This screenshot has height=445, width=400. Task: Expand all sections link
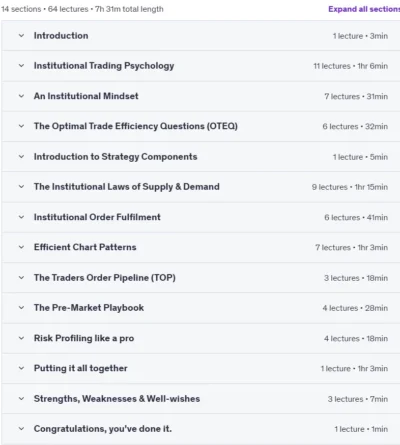364,9
